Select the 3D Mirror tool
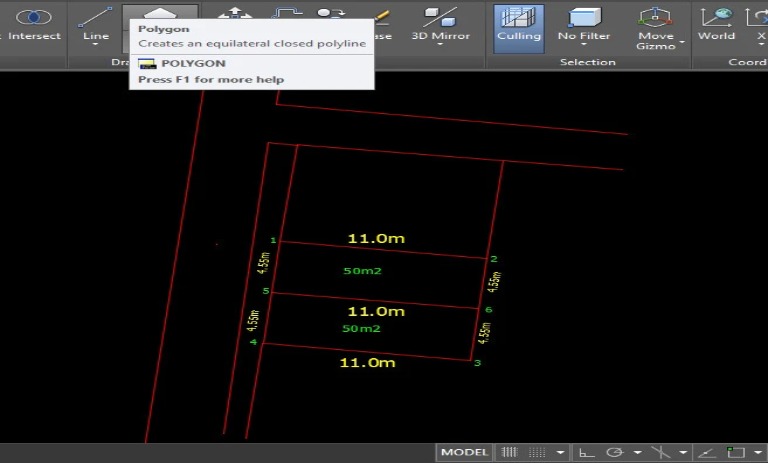Viewport: 768px width, 463px height. tap(440, 24)
